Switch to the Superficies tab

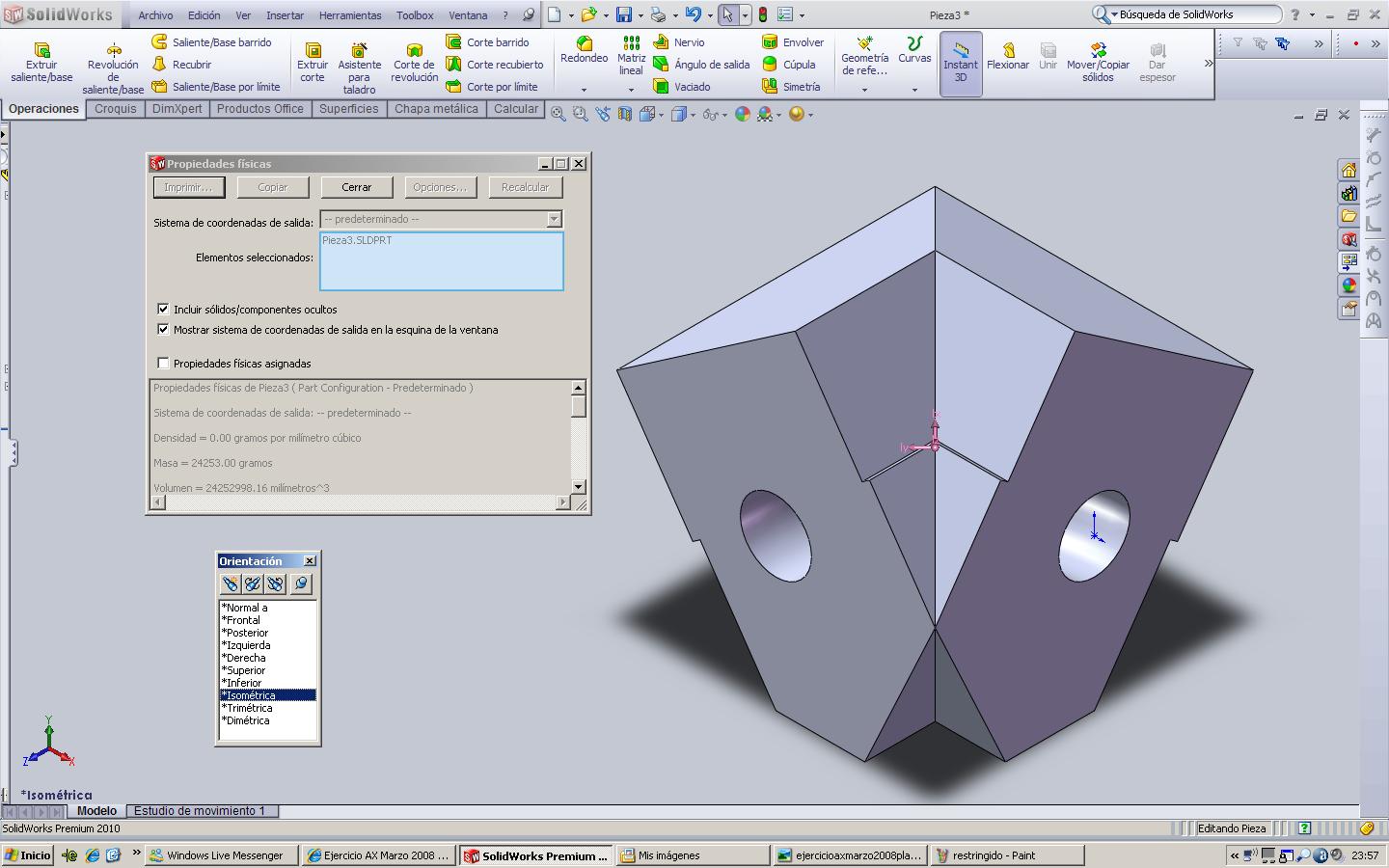(348, 109)
